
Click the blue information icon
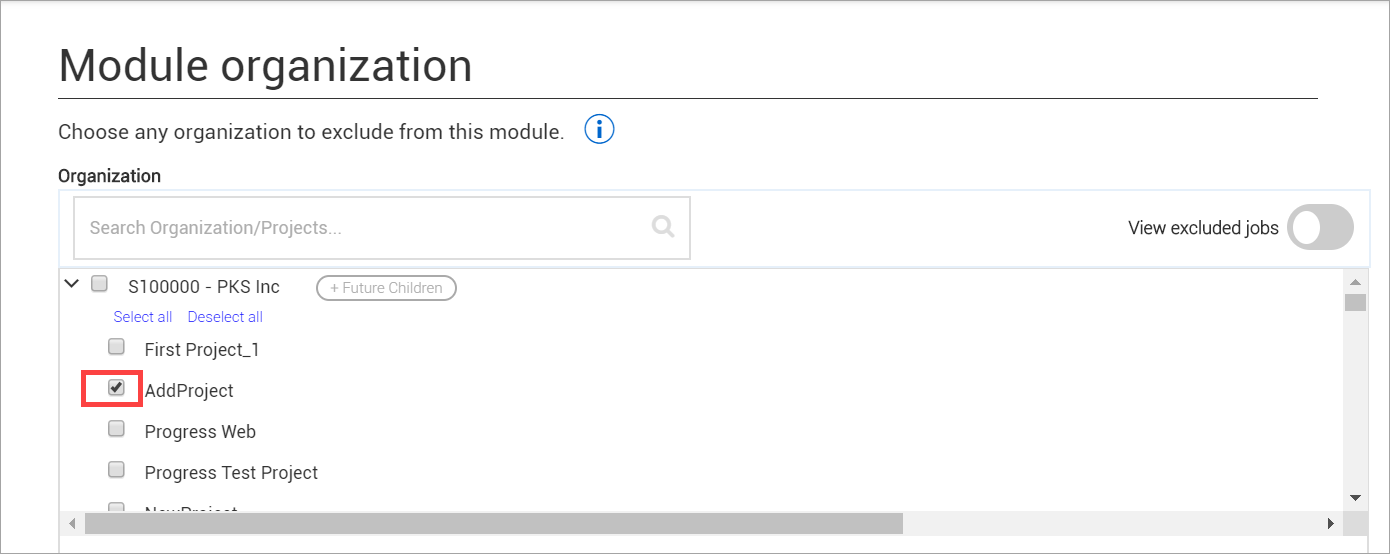click(599, 130)
